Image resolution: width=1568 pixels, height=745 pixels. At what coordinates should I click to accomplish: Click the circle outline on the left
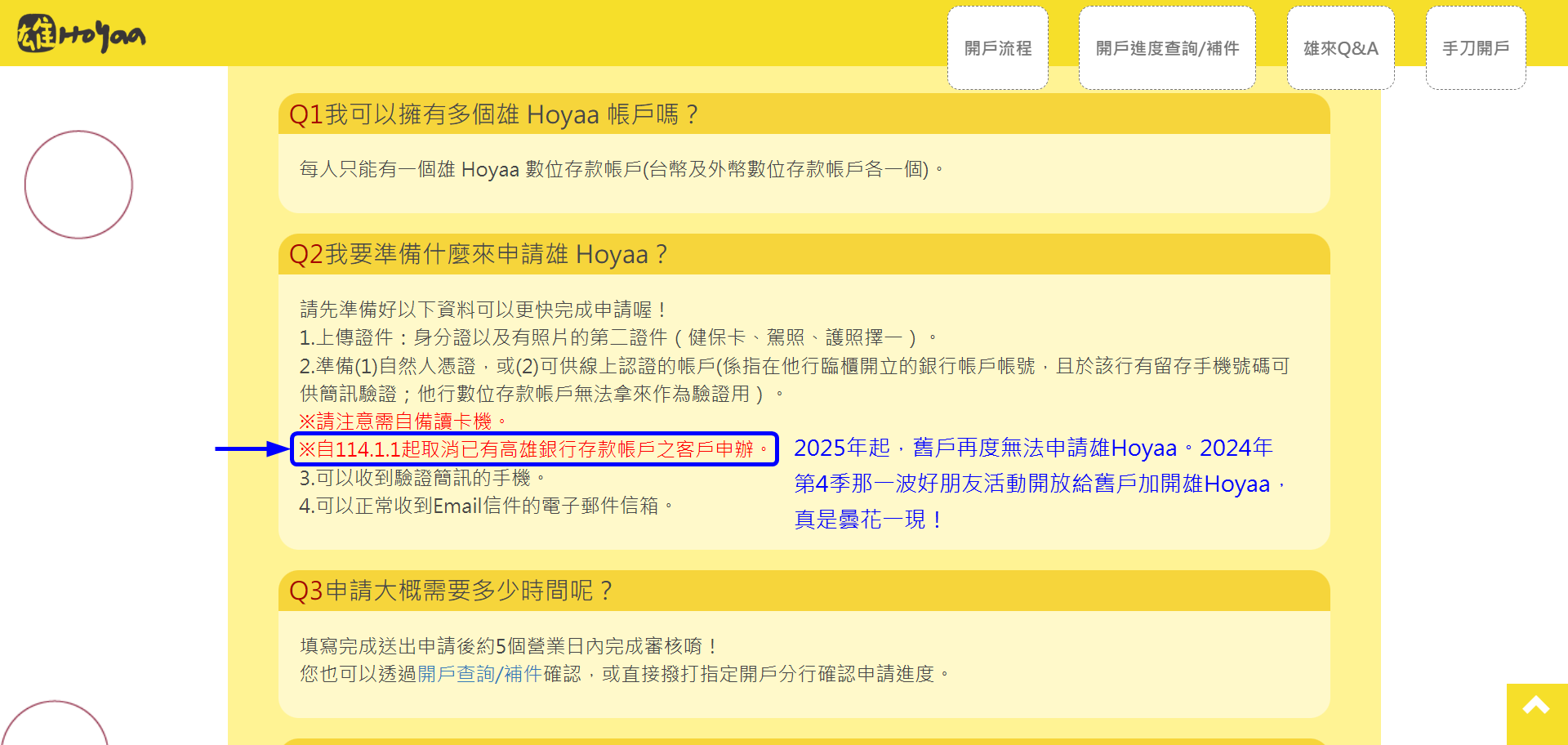click(78, 185)
